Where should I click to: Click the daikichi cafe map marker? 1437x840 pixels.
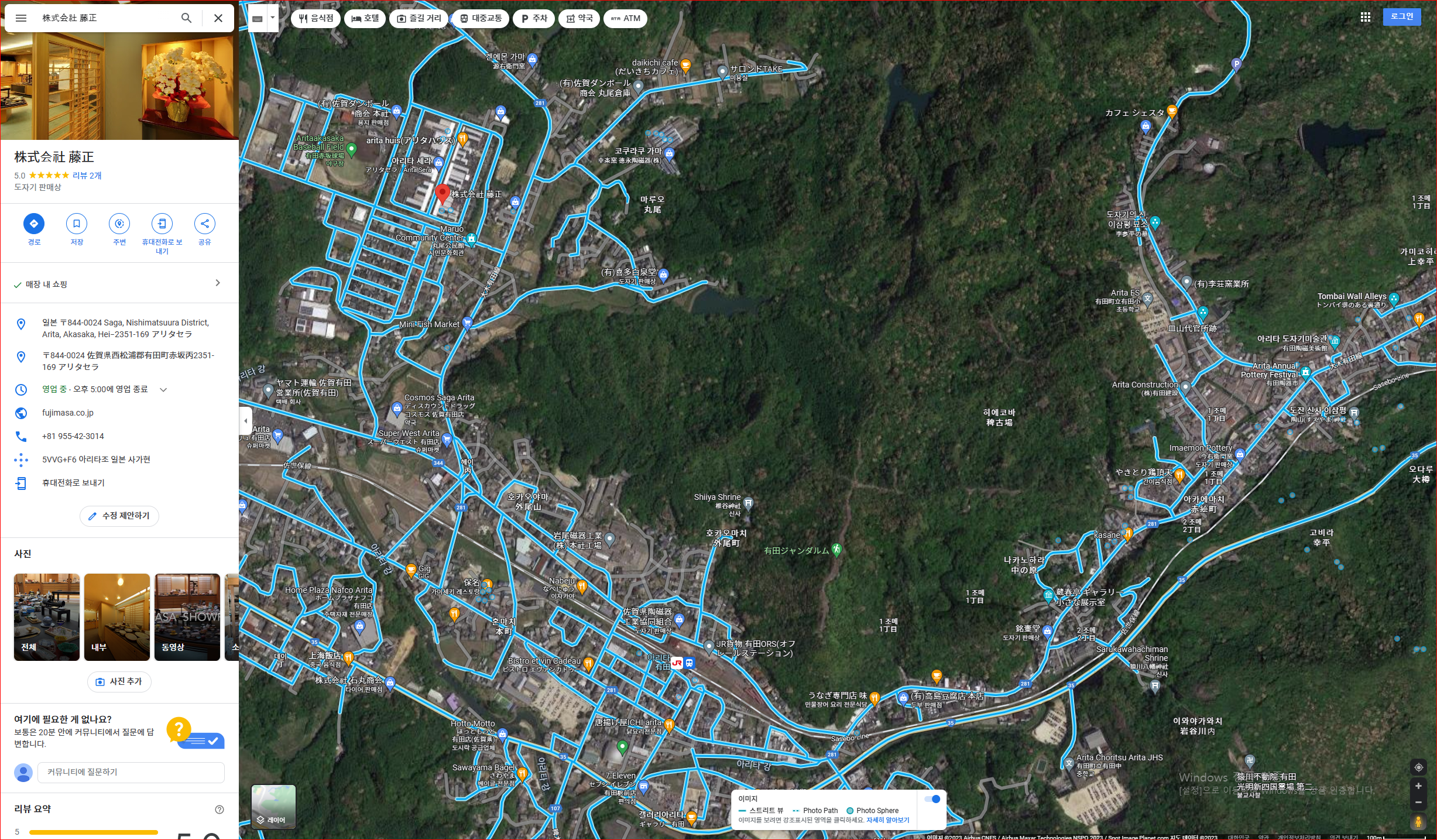(x=686, y=65)
